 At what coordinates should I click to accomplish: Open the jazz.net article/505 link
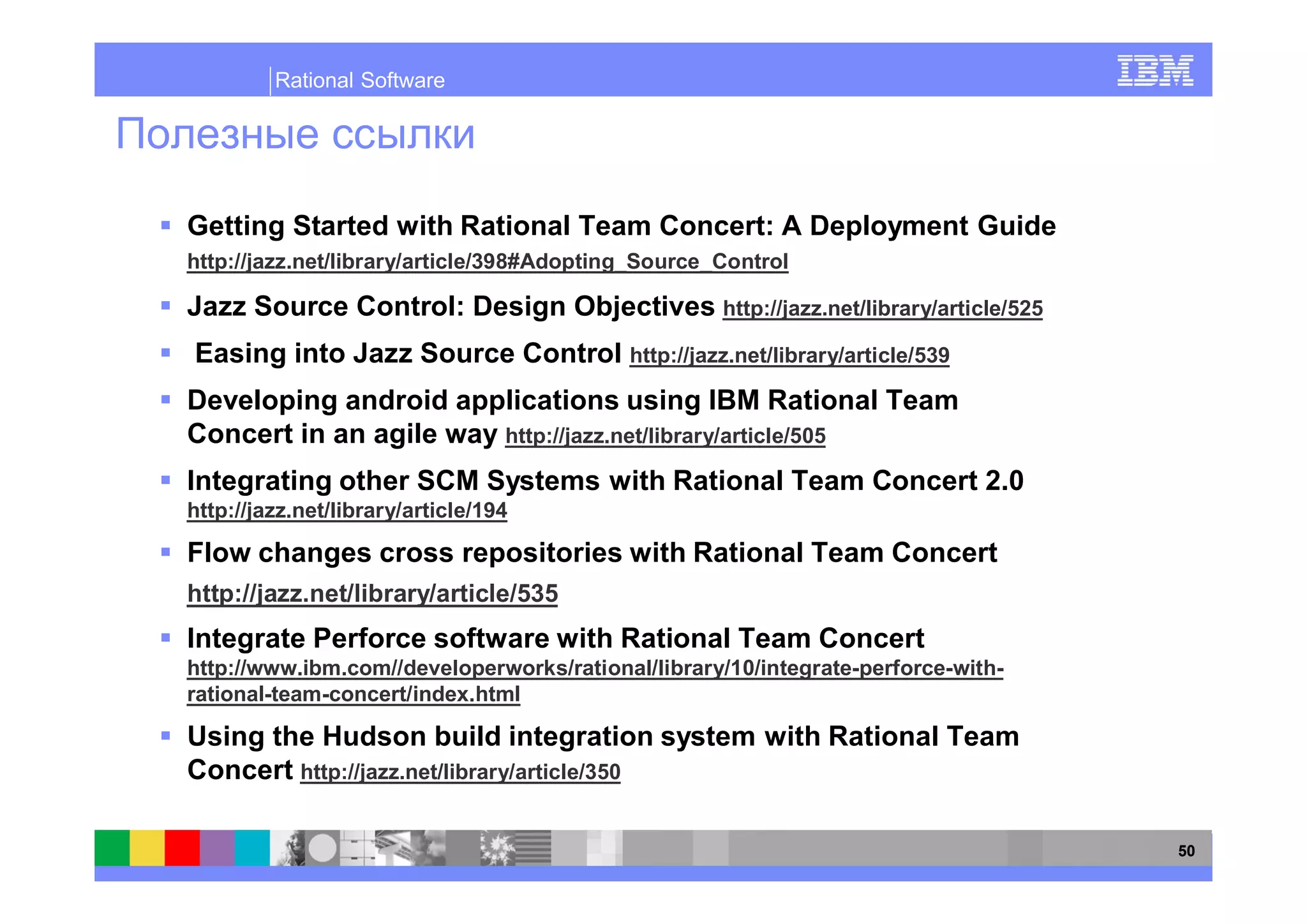(665, 436)
